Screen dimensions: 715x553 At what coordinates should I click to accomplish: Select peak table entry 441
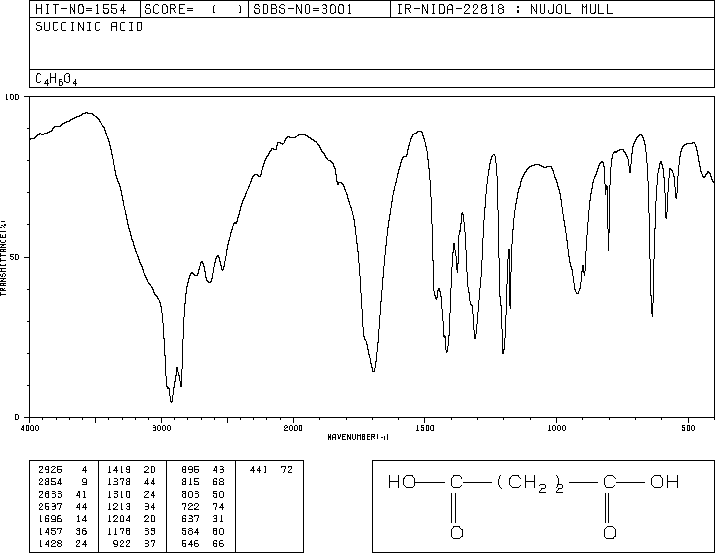[259, 470]
